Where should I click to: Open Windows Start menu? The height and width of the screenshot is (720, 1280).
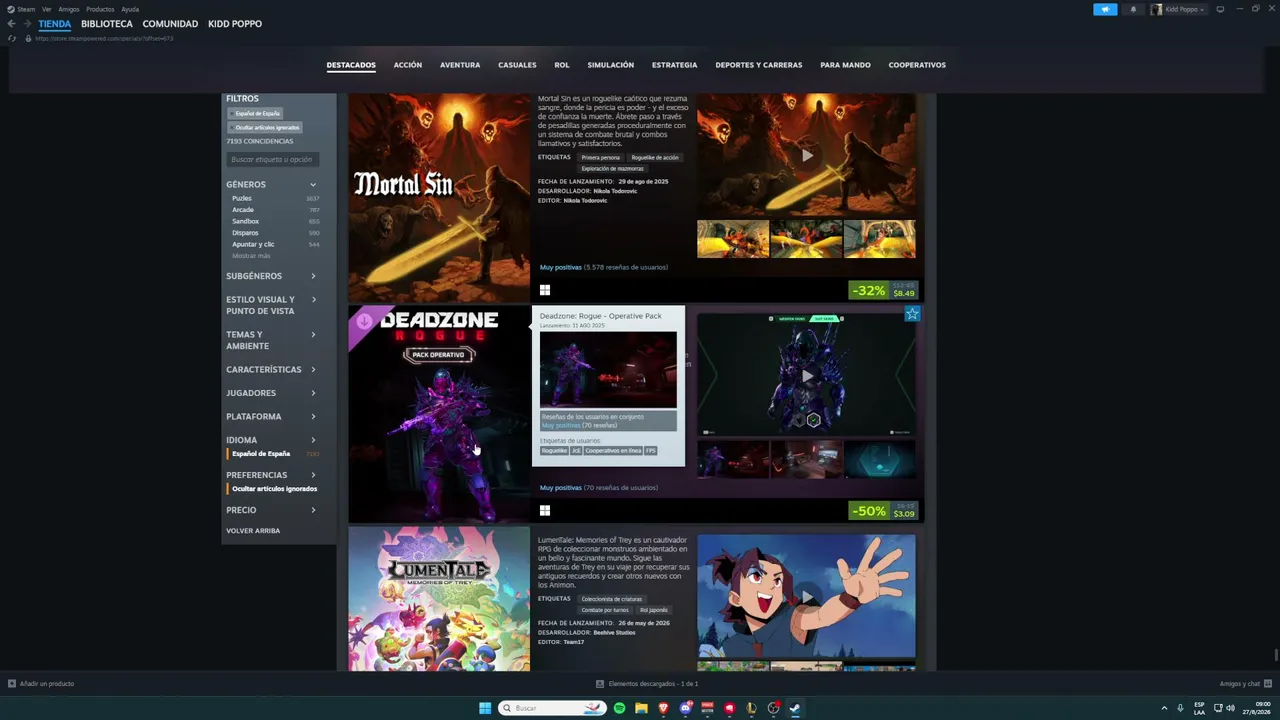485,708
